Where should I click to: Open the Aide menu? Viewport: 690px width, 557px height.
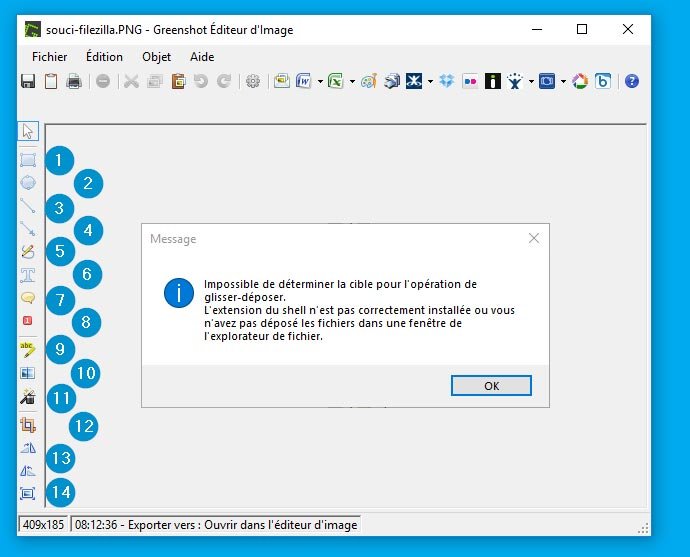pyautogui.click(x=202, y=57)
